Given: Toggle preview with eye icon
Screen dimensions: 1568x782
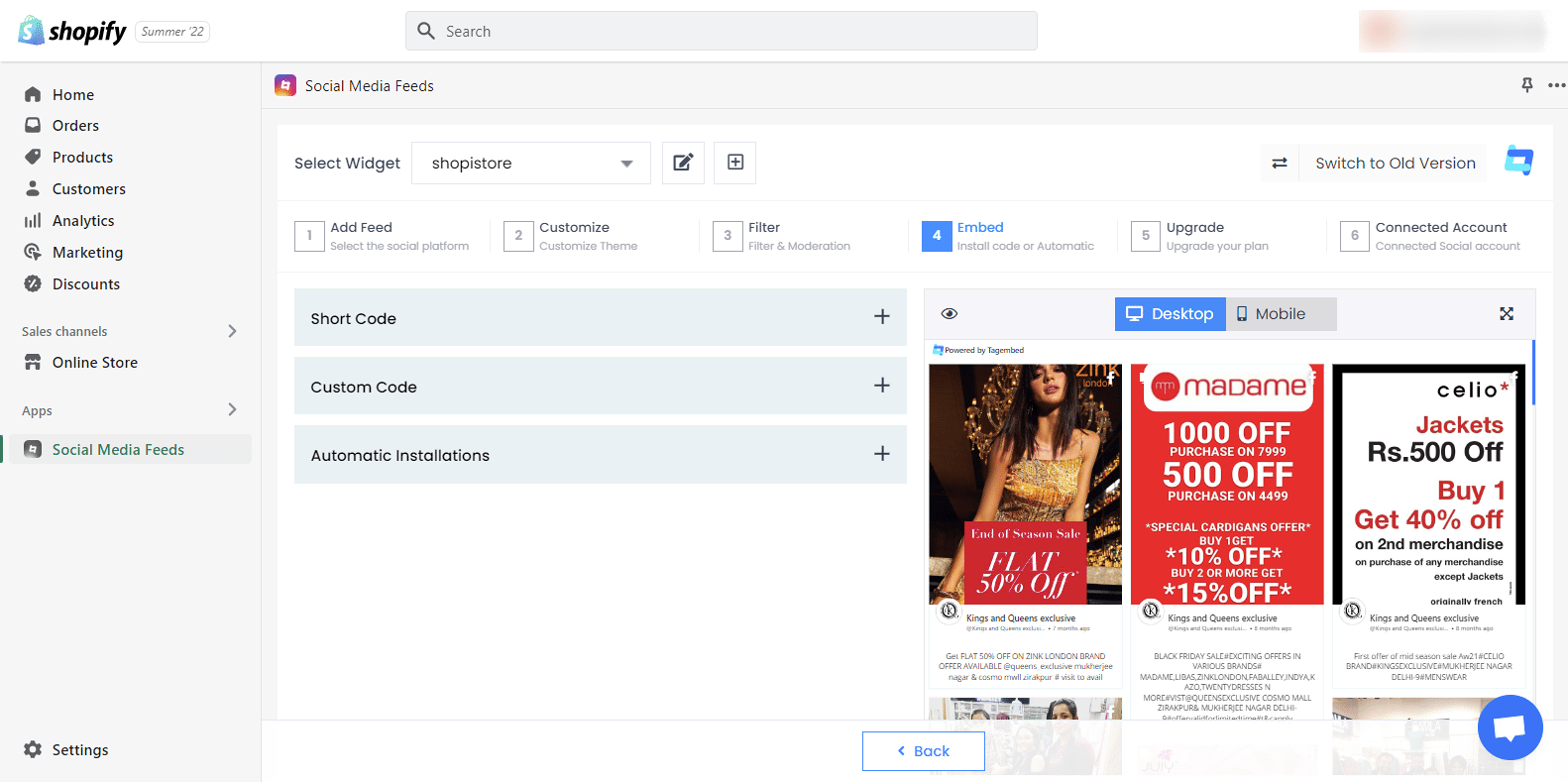Looking at the screenshot, I should click(x=950, y=314).
